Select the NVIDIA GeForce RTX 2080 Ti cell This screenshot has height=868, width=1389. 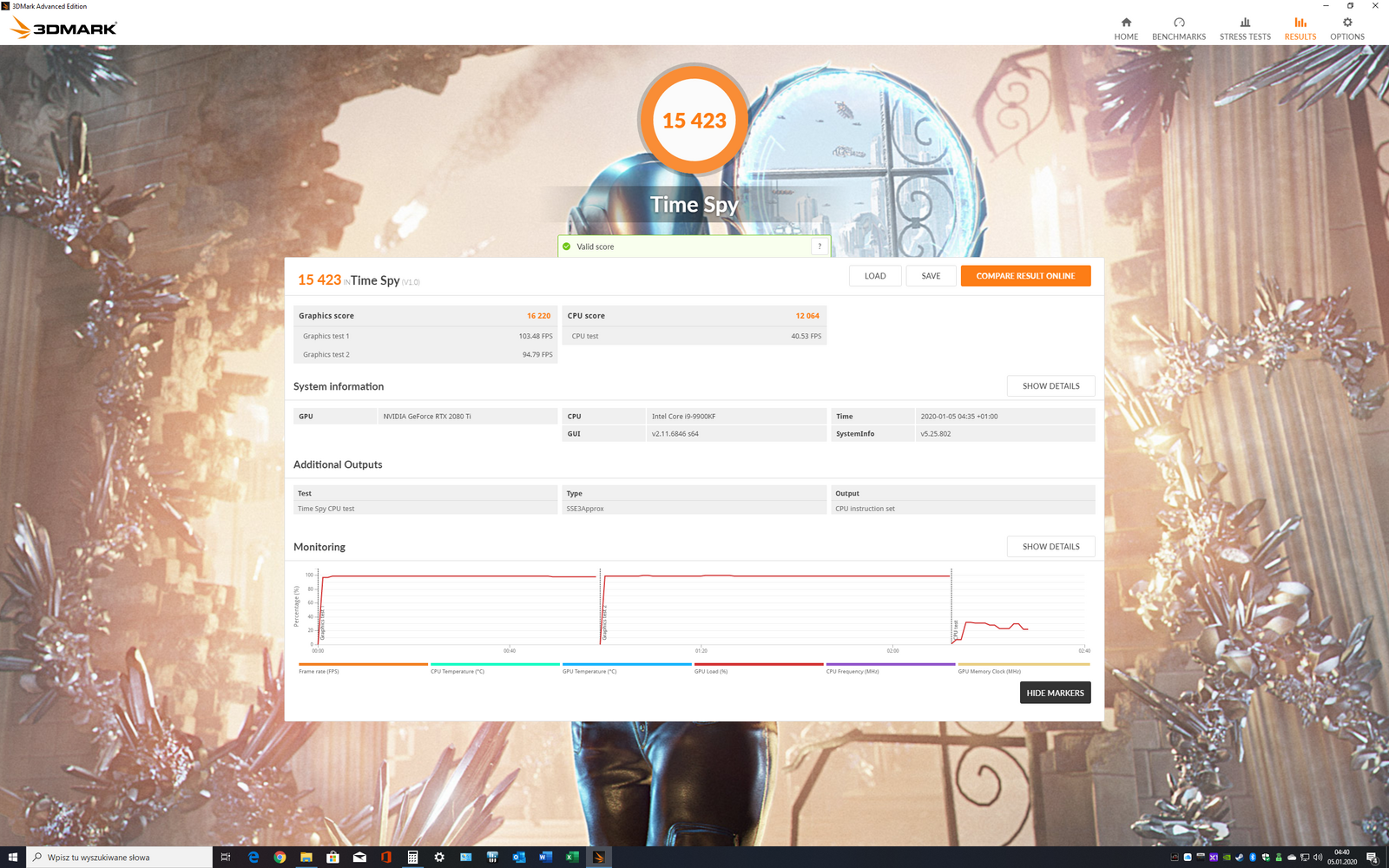pyautogui.click(x=468, y=417)
